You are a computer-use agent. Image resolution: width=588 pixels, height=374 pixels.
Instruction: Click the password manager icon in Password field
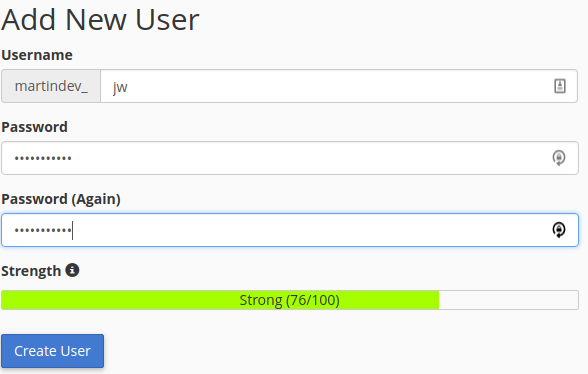(559, 158)
